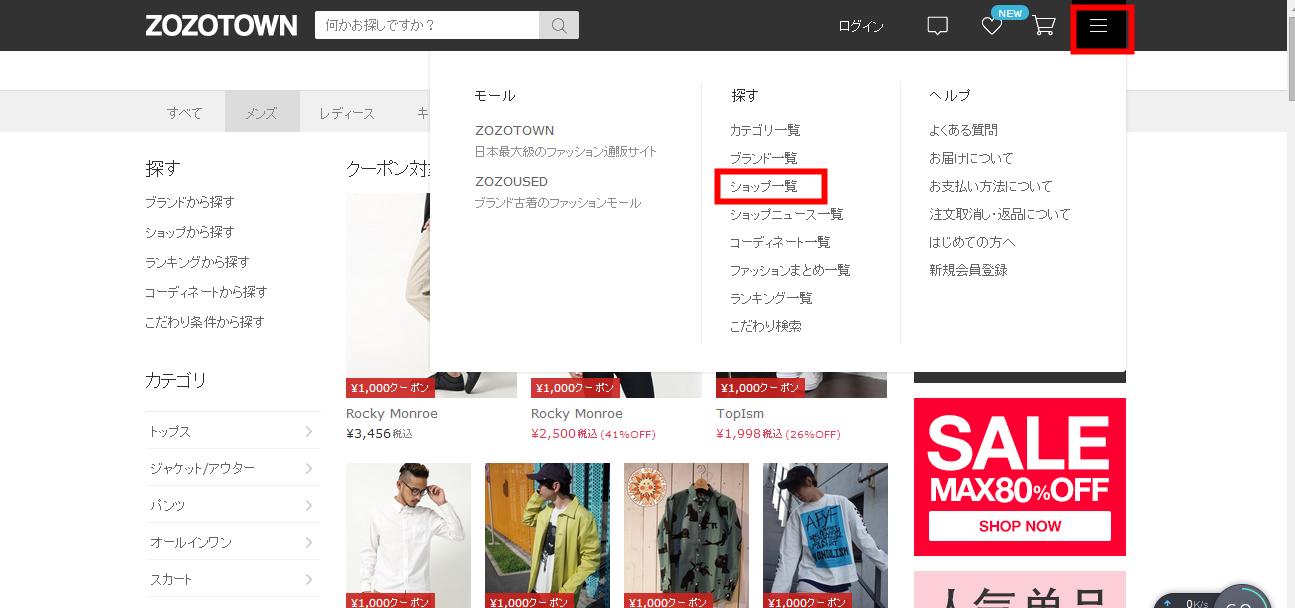This screenshot has height=608, width=1295.
Task: Open white shirt man product thumbnail
Action: coord(408,536)
